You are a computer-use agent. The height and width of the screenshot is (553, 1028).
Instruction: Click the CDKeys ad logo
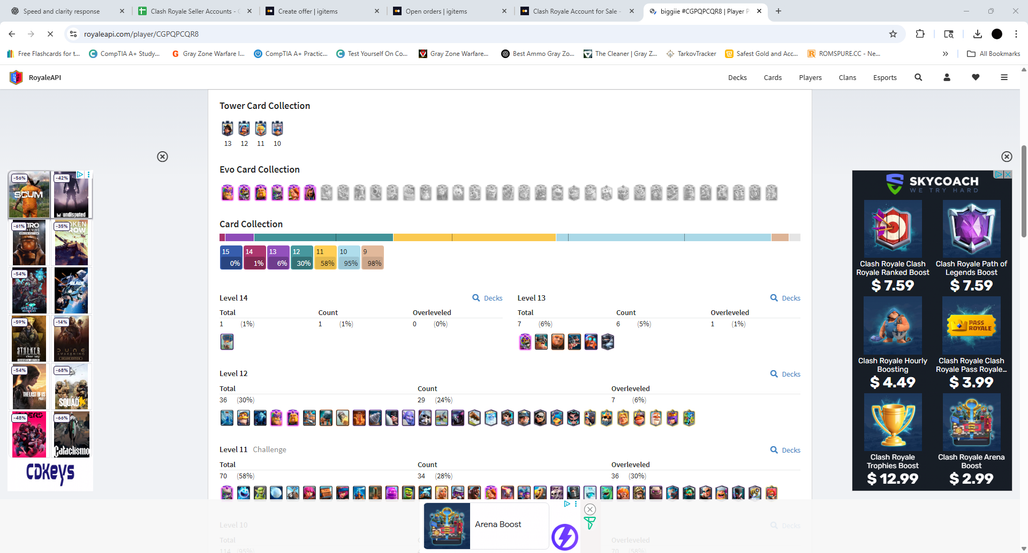click(x=50, y=474)
